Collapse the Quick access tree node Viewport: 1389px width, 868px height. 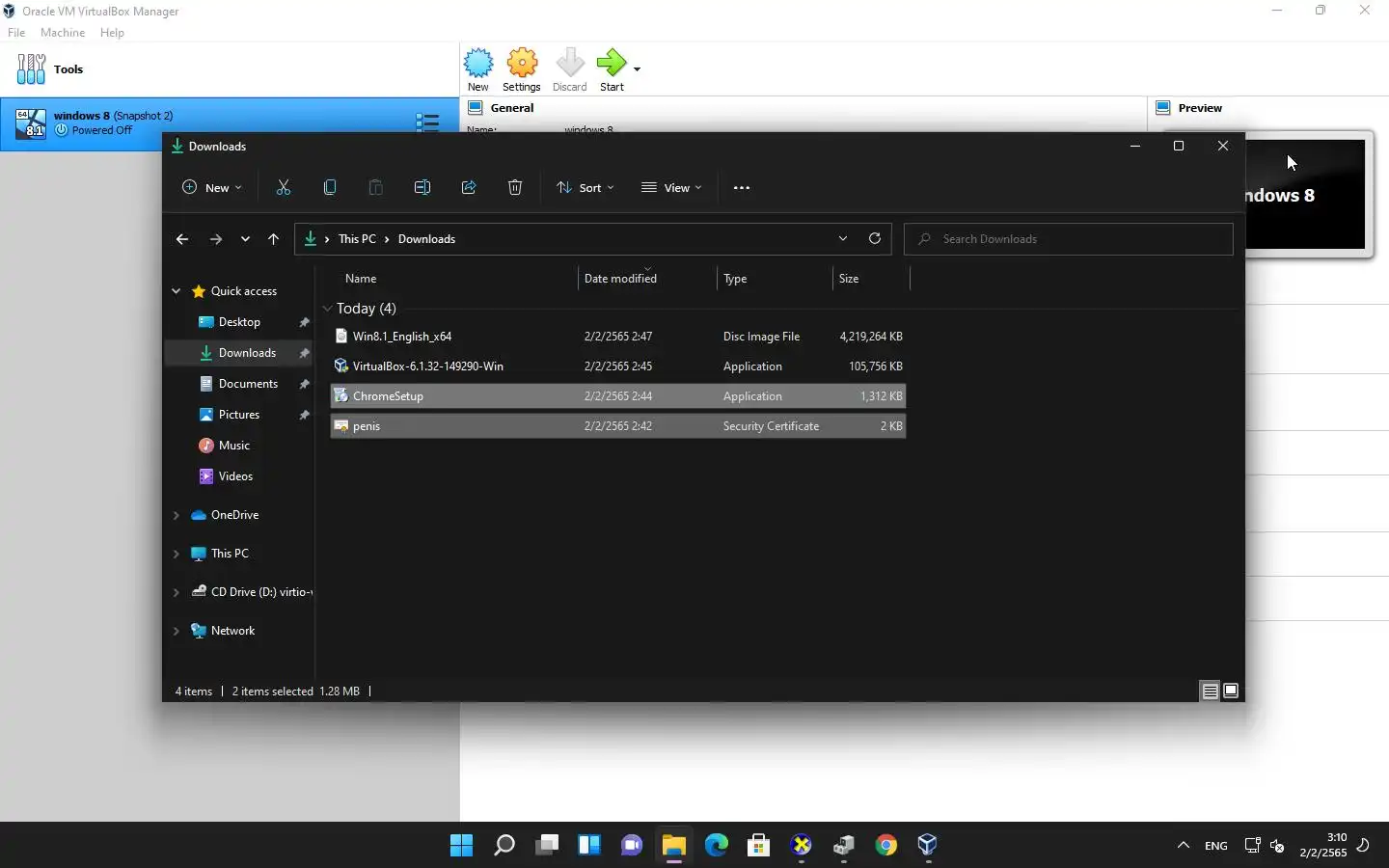[176, 291]
